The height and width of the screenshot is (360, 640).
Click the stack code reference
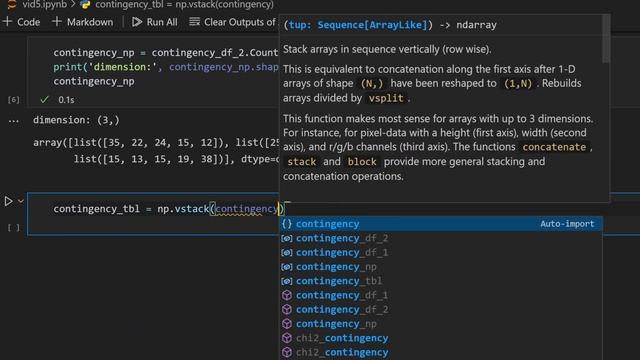coord(302,162)
